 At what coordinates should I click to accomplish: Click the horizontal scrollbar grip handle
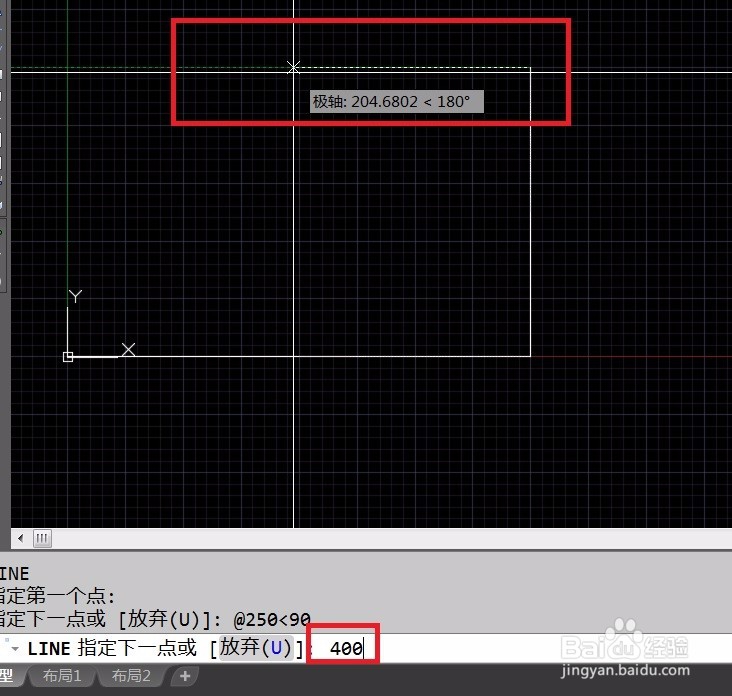[42, 538]
